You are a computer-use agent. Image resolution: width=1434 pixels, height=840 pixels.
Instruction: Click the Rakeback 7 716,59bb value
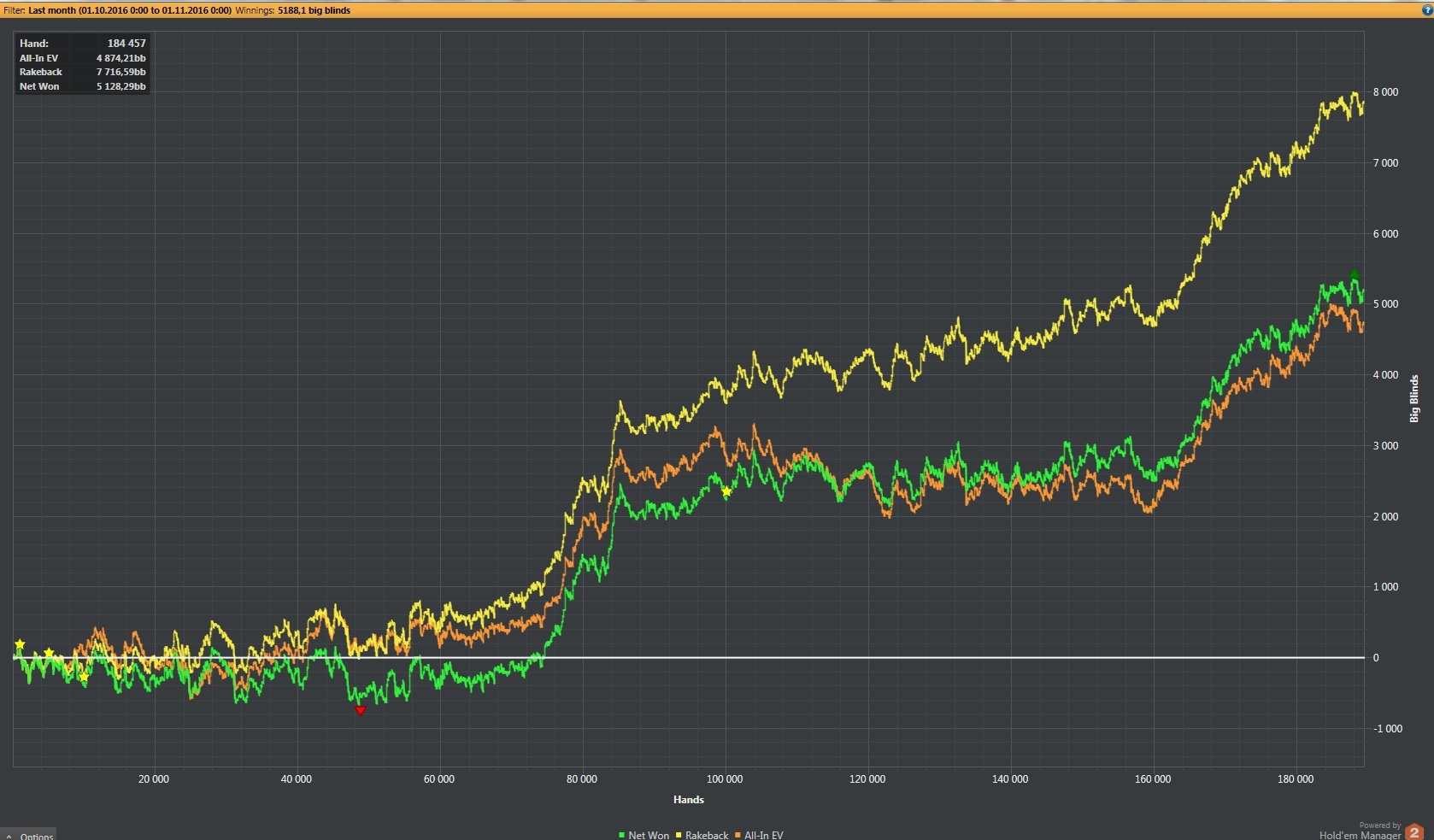click(x=120, y=72)
